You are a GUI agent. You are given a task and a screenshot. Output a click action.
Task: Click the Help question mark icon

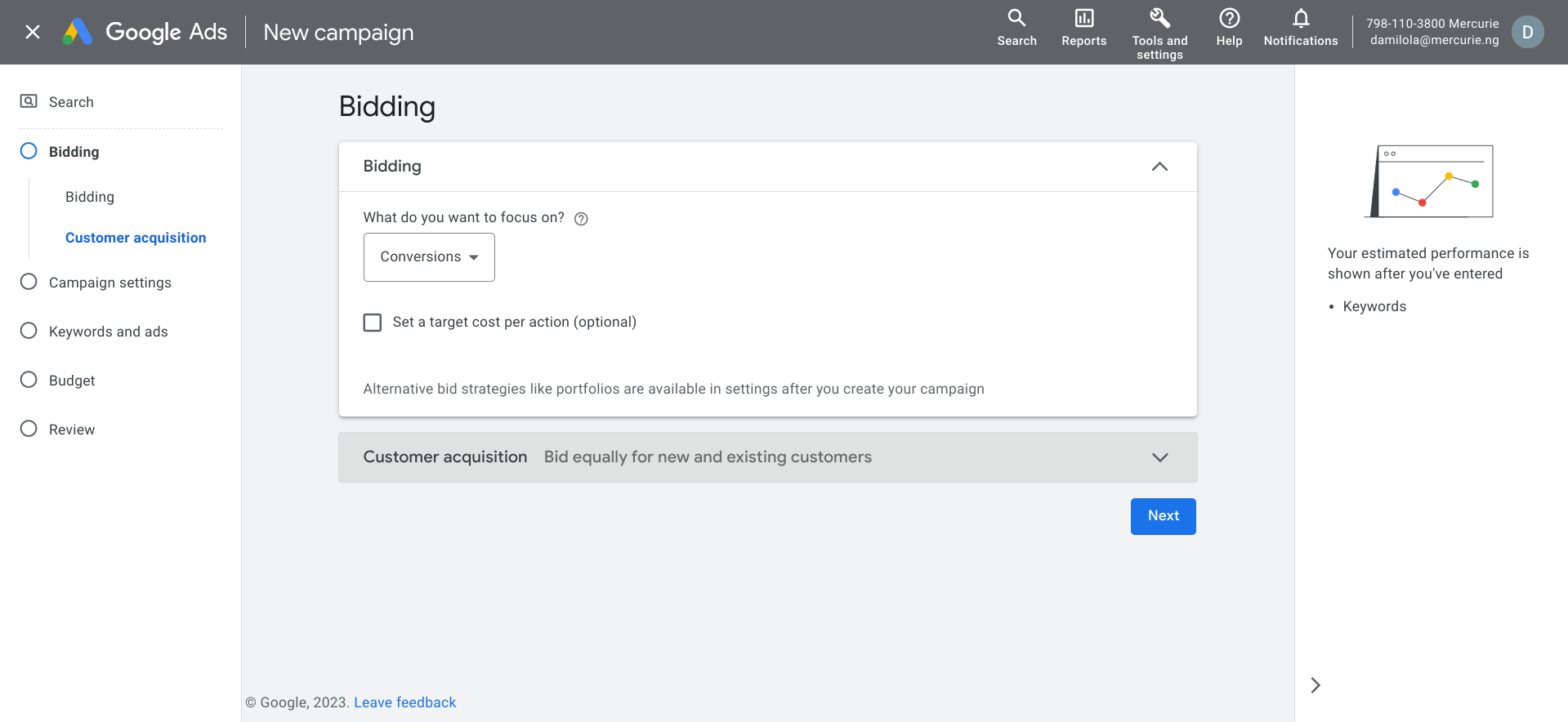tap(1229, 18)
